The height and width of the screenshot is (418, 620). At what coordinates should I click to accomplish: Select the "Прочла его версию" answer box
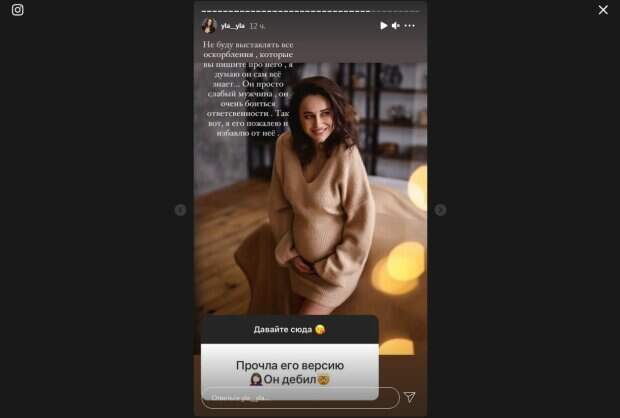[290, 372]
